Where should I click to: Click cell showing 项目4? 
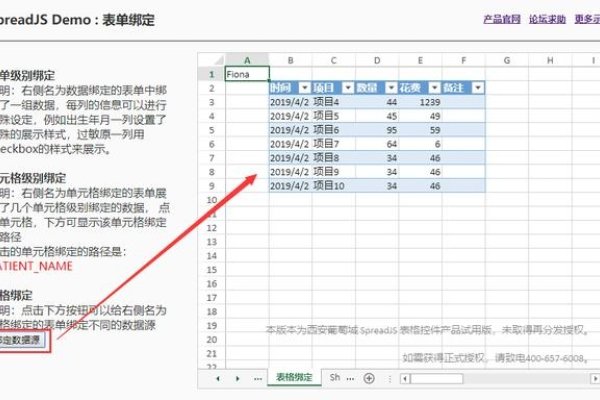pos(334,102)
